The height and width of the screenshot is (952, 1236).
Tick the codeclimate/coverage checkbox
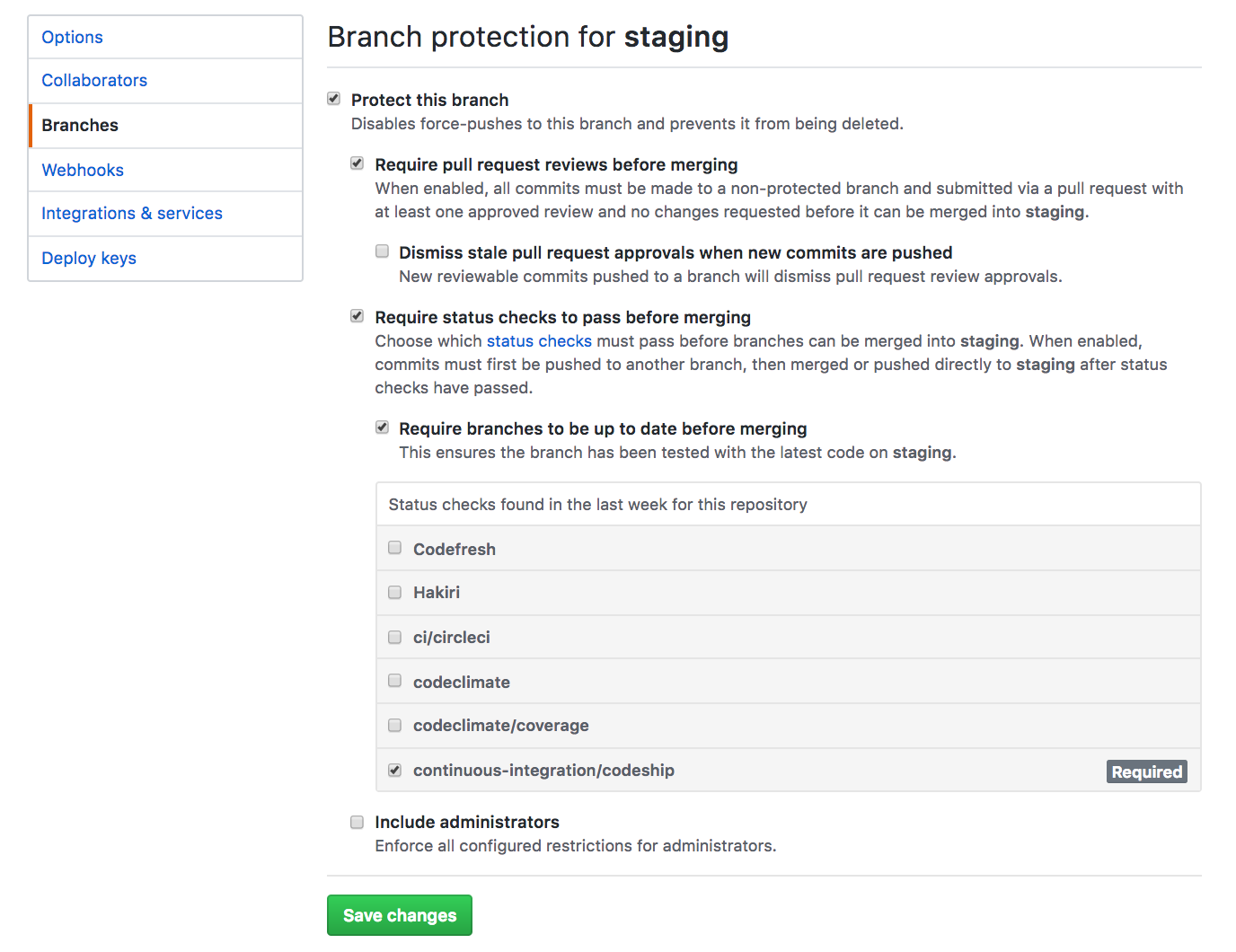(x=394, y=725)
